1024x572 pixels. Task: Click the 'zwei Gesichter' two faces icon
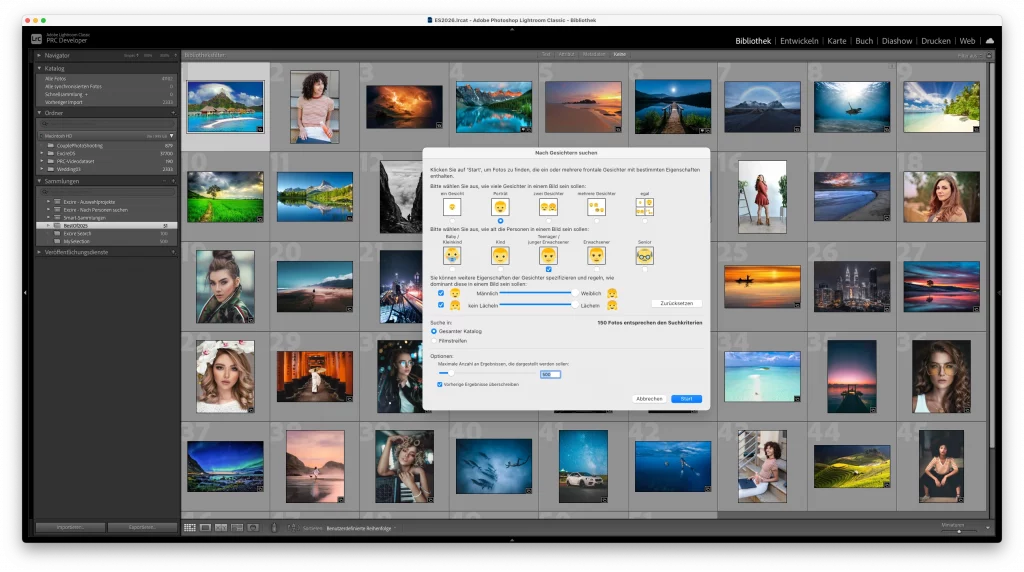click(548, 206)
